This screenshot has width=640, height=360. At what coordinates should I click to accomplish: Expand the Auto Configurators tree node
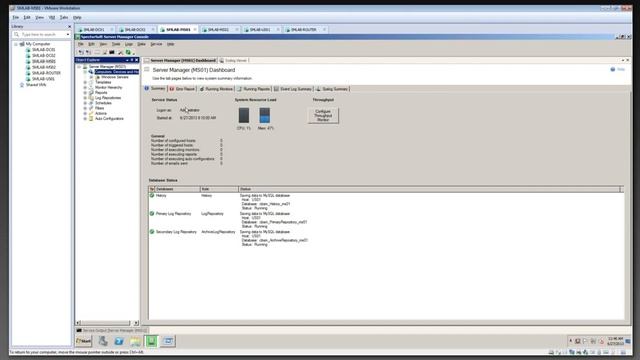click(85, 119)
